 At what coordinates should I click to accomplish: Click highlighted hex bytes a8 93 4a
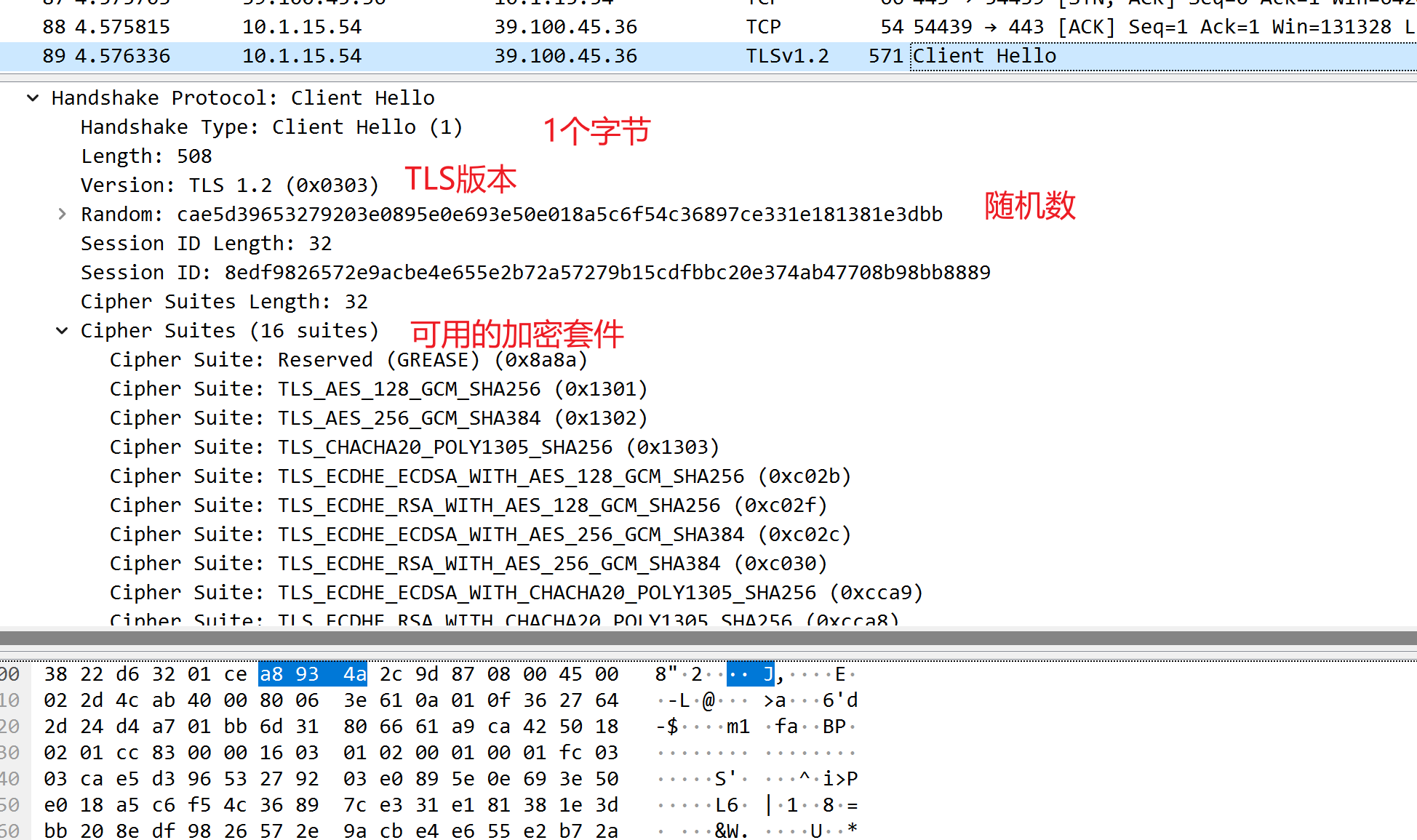pos(313,674)
